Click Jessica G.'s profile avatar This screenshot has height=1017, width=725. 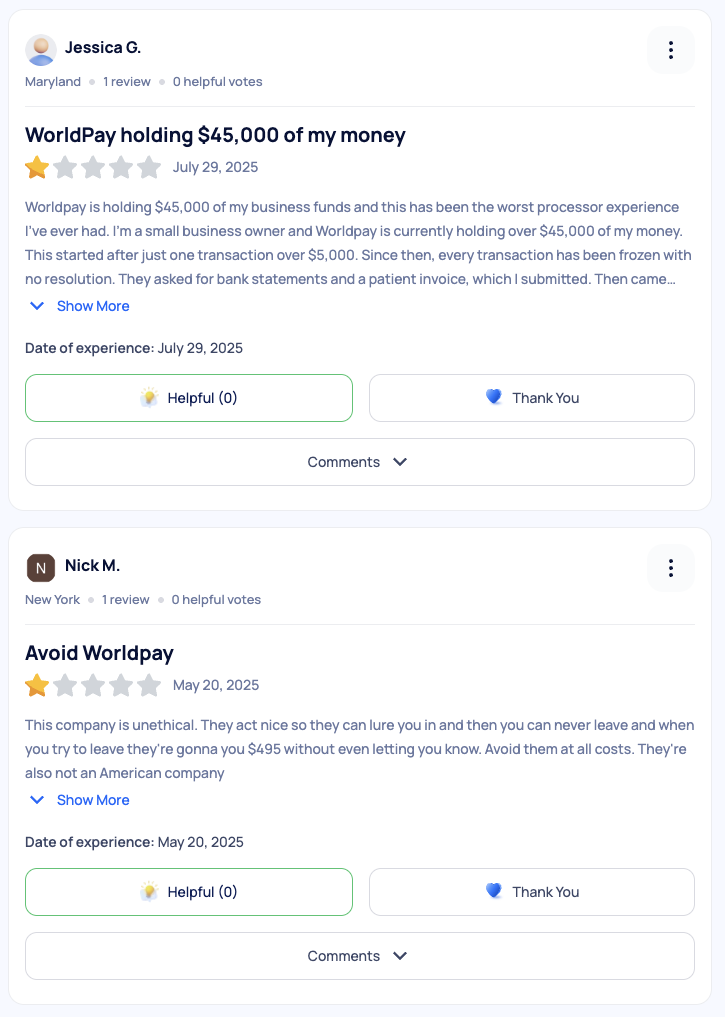41,50
